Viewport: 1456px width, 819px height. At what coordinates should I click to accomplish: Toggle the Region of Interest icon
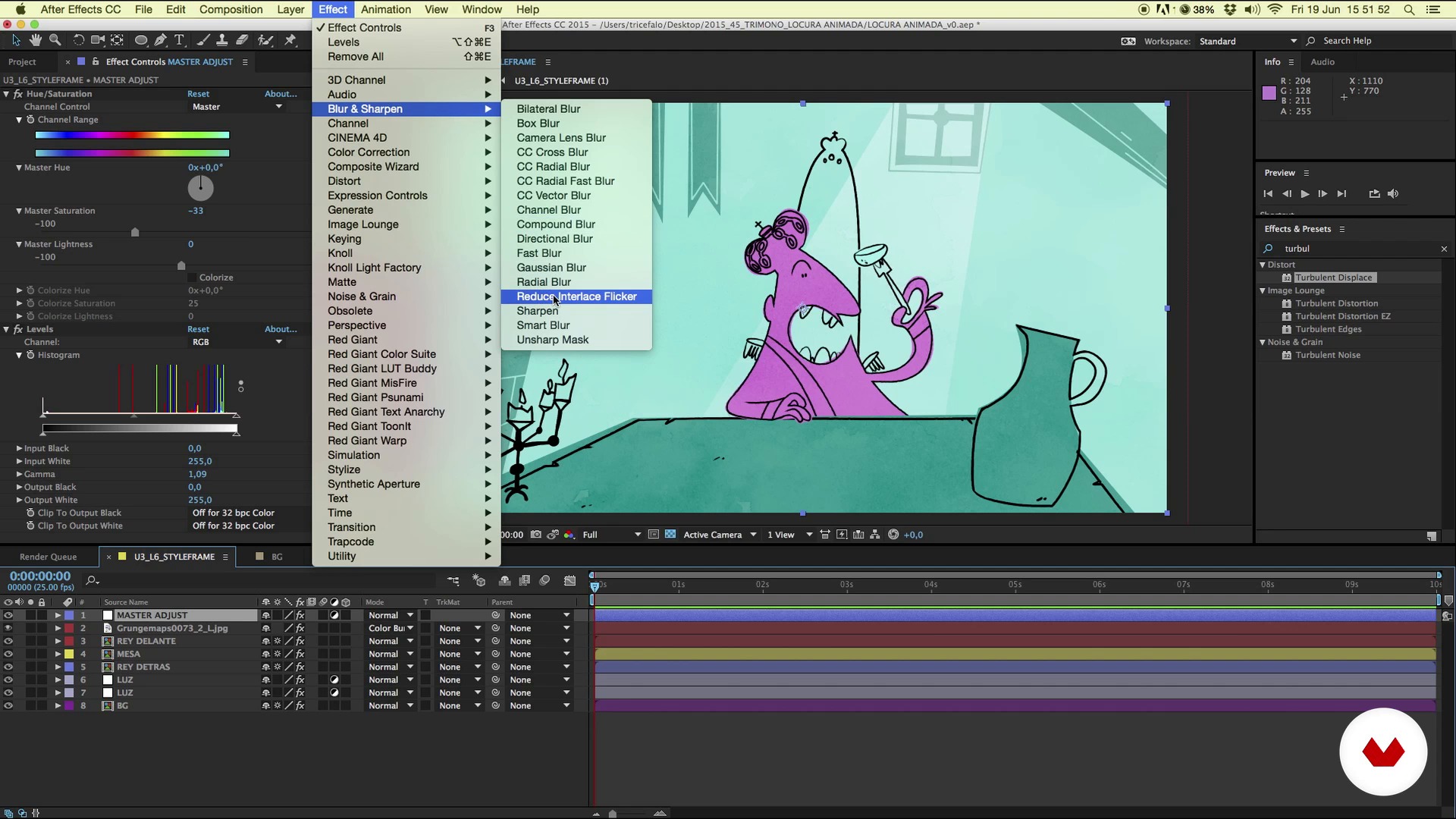click(x=654, y=535)
